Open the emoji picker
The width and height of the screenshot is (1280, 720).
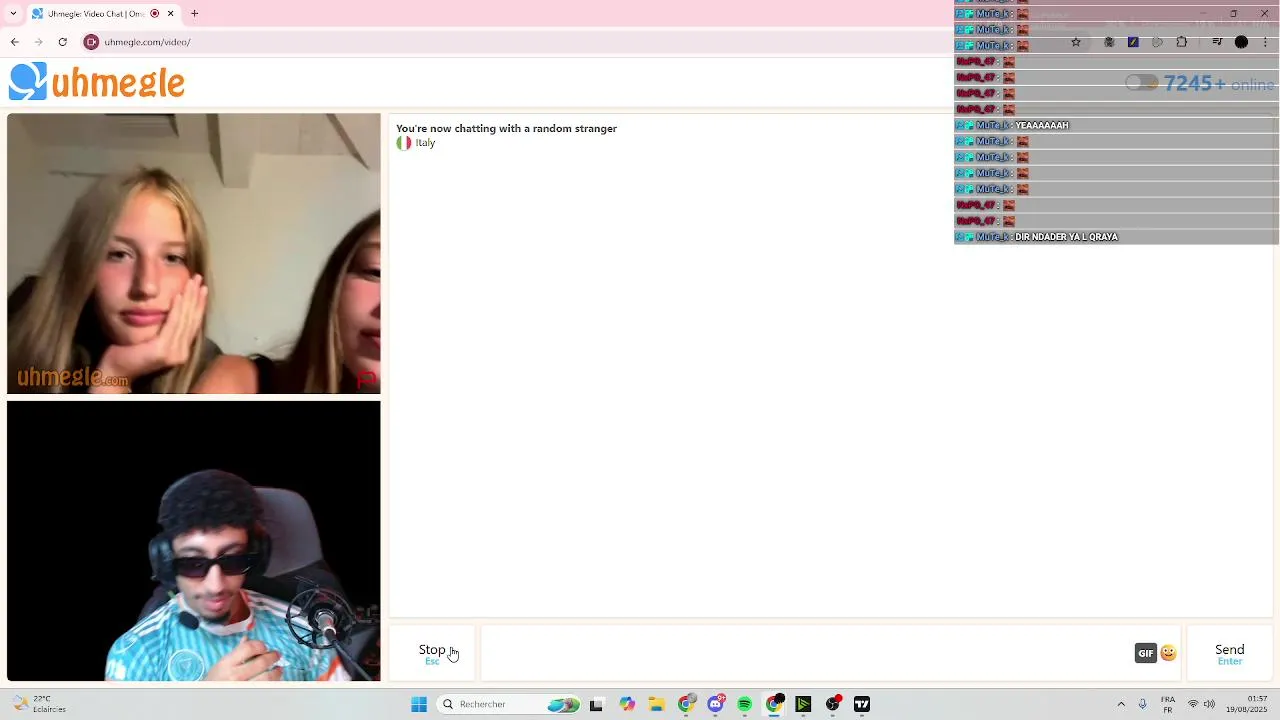tap(1168, 653)
